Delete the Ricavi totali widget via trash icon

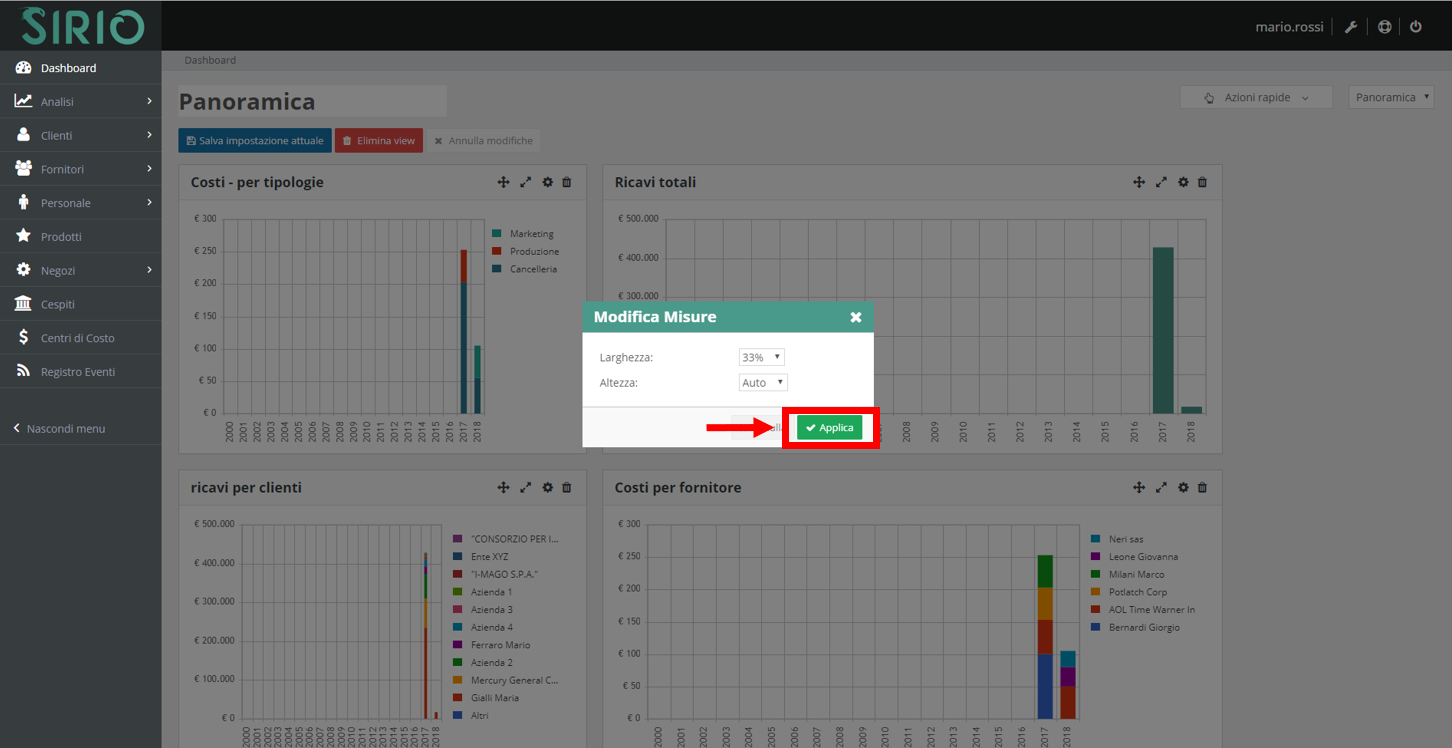(x=1202, y=182)
